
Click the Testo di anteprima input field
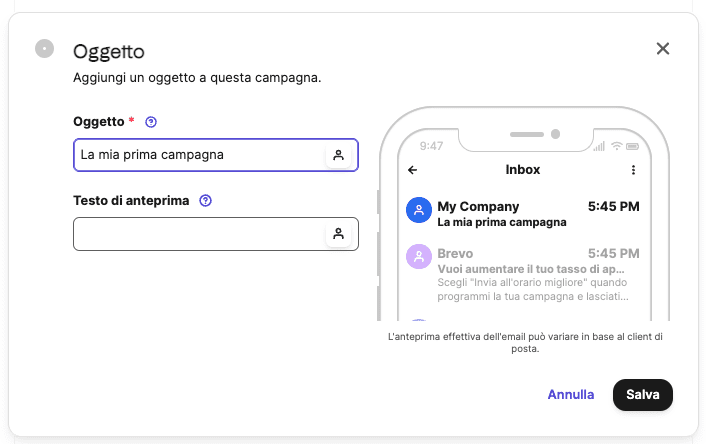click(x=216, y=234)
